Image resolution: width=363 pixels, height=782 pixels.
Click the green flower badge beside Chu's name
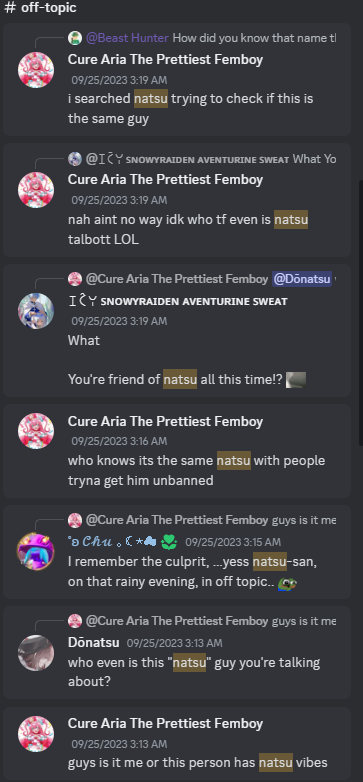tap(170, 542)
